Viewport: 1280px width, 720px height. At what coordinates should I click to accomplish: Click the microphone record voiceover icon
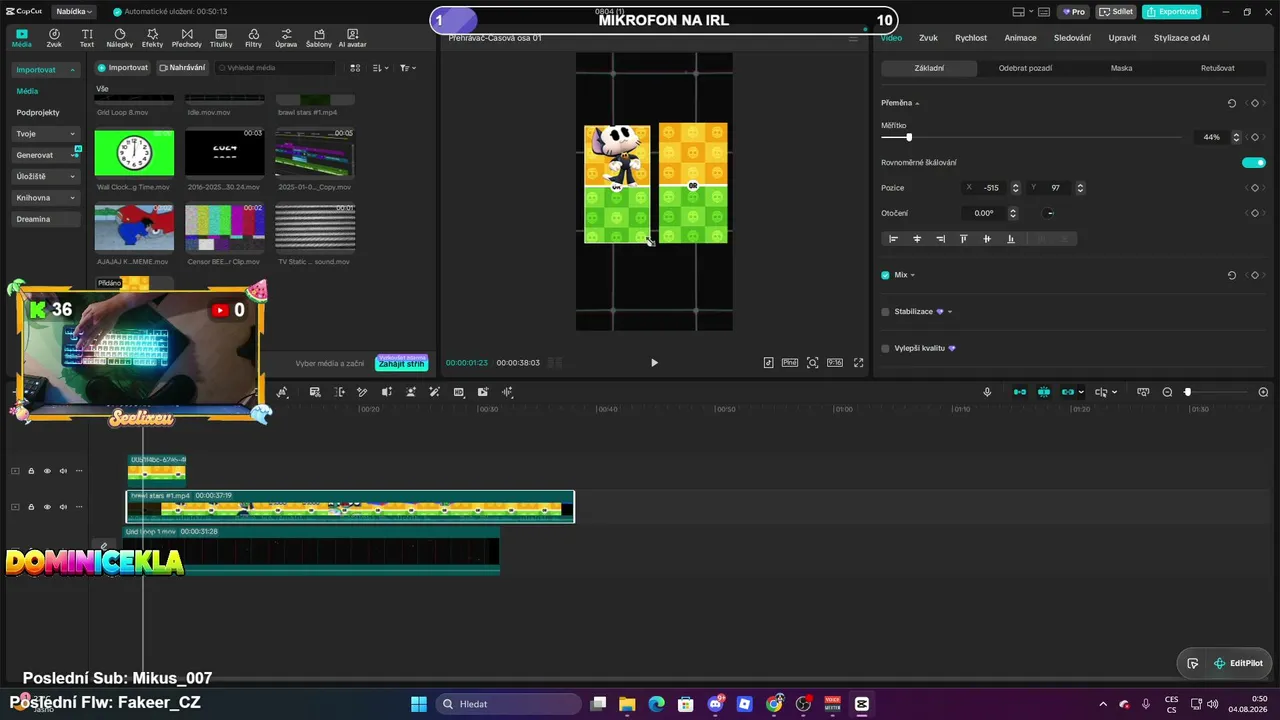click(x=987, y=392)
